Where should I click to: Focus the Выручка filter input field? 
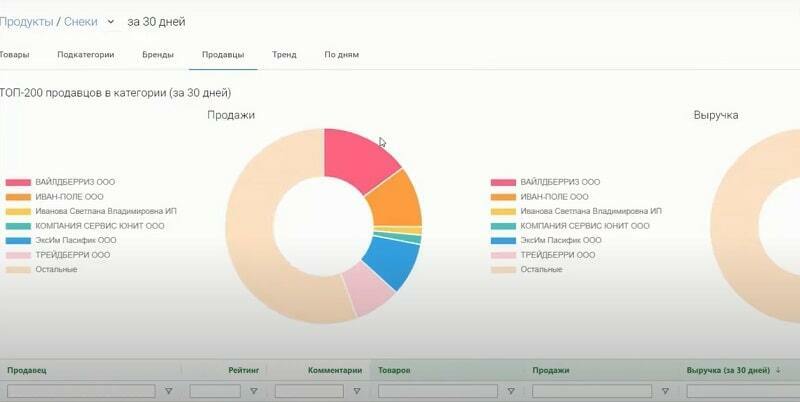pyautogui.click(x=743, y=391)
